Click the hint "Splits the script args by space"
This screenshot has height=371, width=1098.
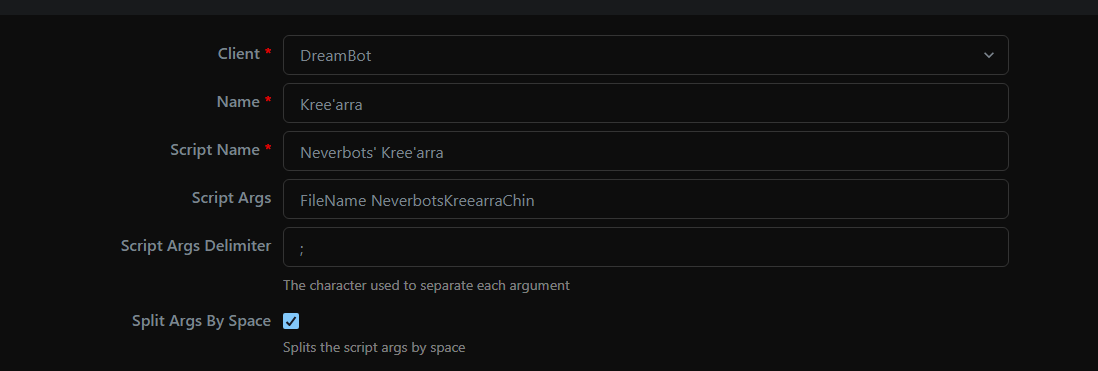click(374, 347)
